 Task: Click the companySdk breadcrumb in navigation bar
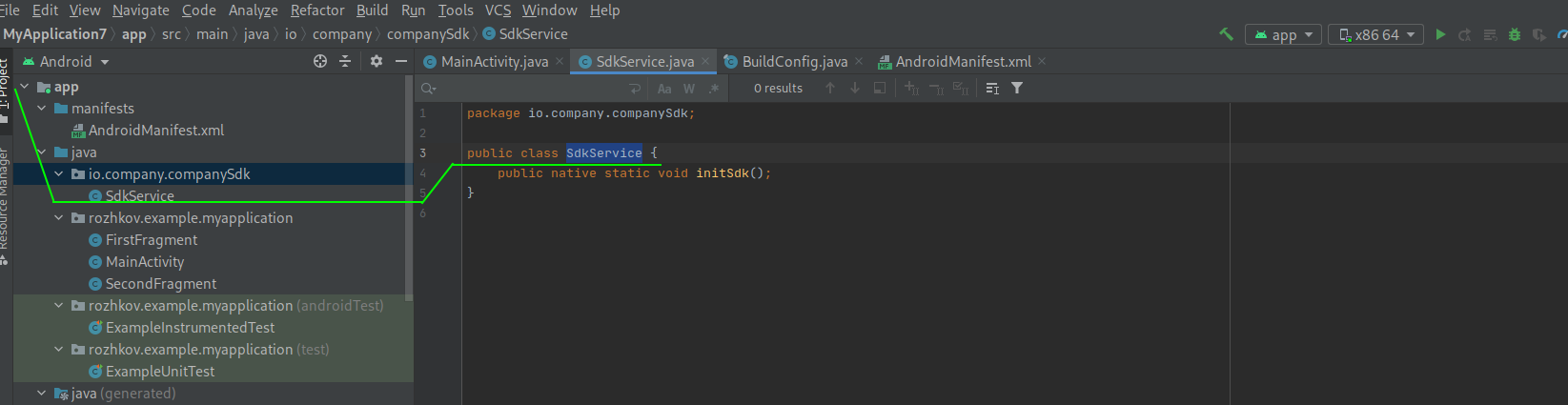pyautogui.click(x=427, y=34)
